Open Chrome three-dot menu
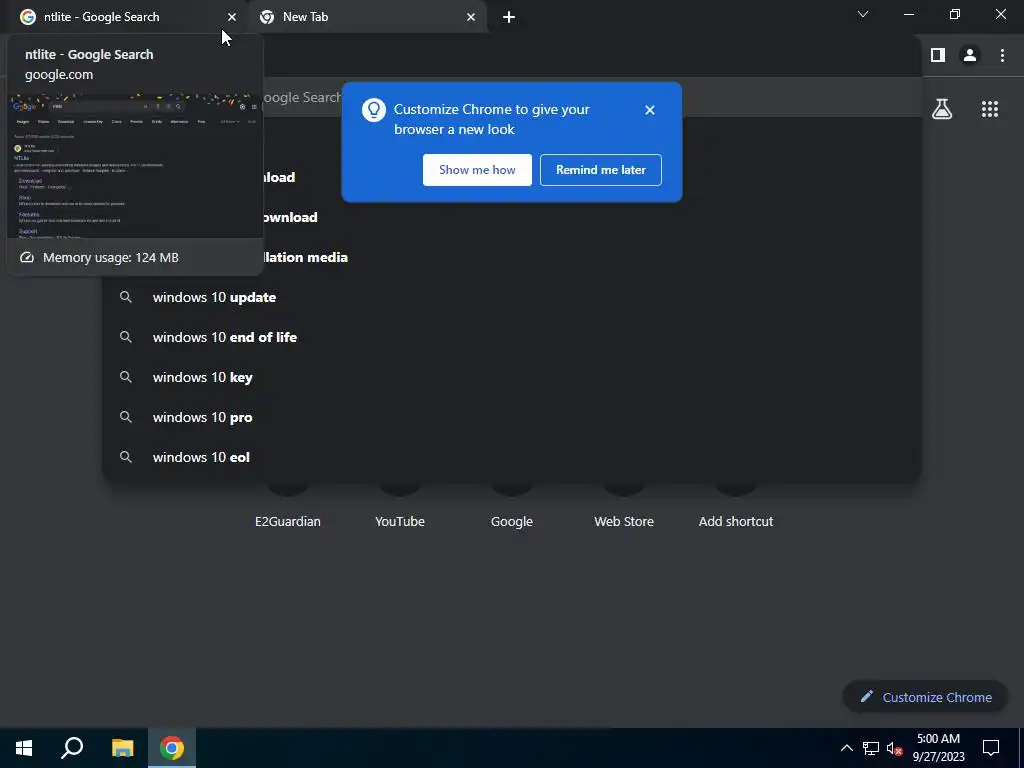Viewport: 1024px width, 768px height. click(1002, 56)
